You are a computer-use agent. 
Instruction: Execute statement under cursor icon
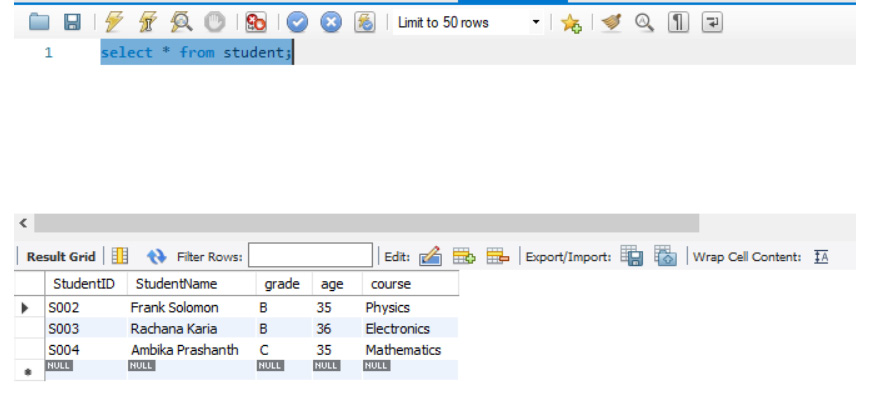coord(148,22)
